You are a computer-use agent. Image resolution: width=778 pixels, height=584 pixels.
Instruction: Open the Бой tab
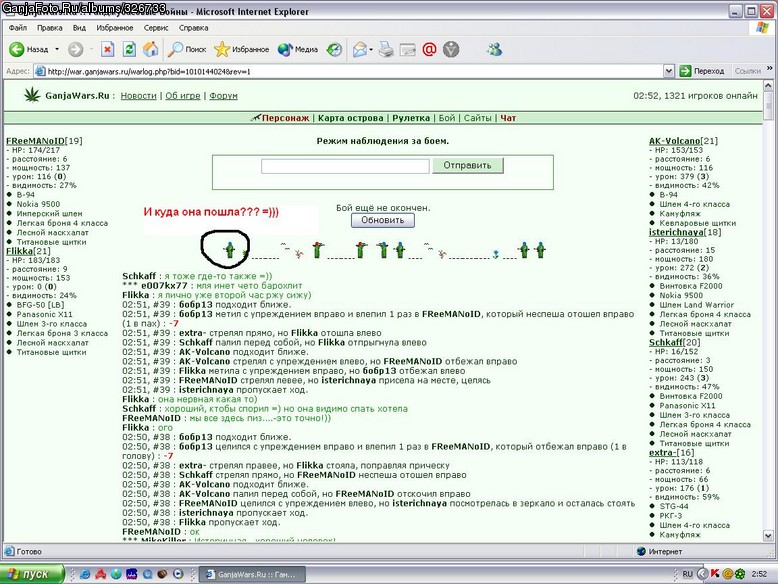coord(447,118)
